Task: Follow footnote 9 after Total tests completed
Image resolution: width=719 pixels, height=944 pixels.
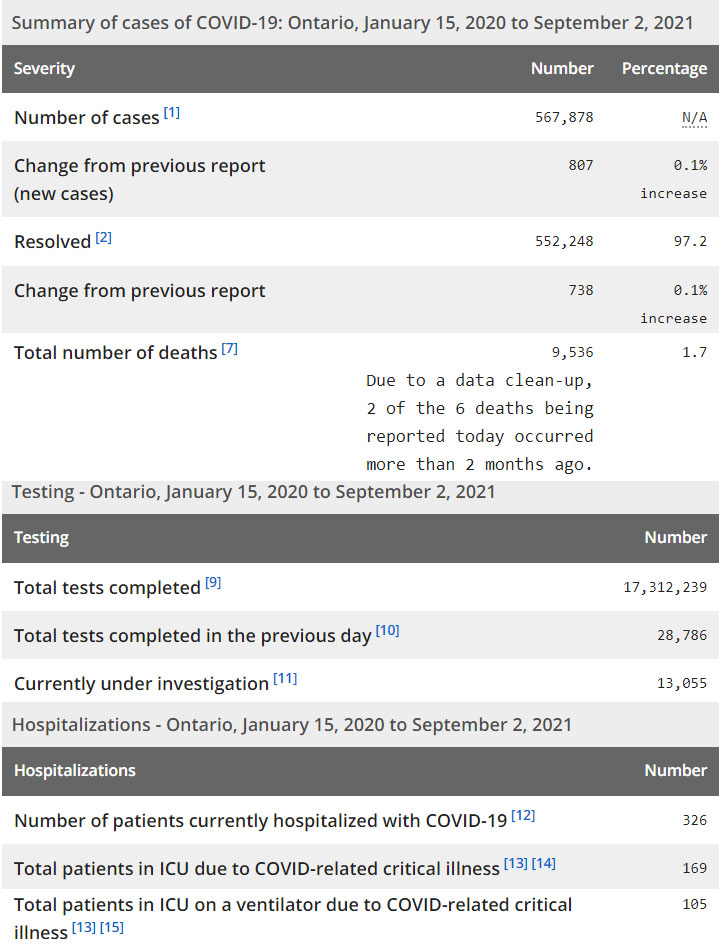Action: [213, 583]
